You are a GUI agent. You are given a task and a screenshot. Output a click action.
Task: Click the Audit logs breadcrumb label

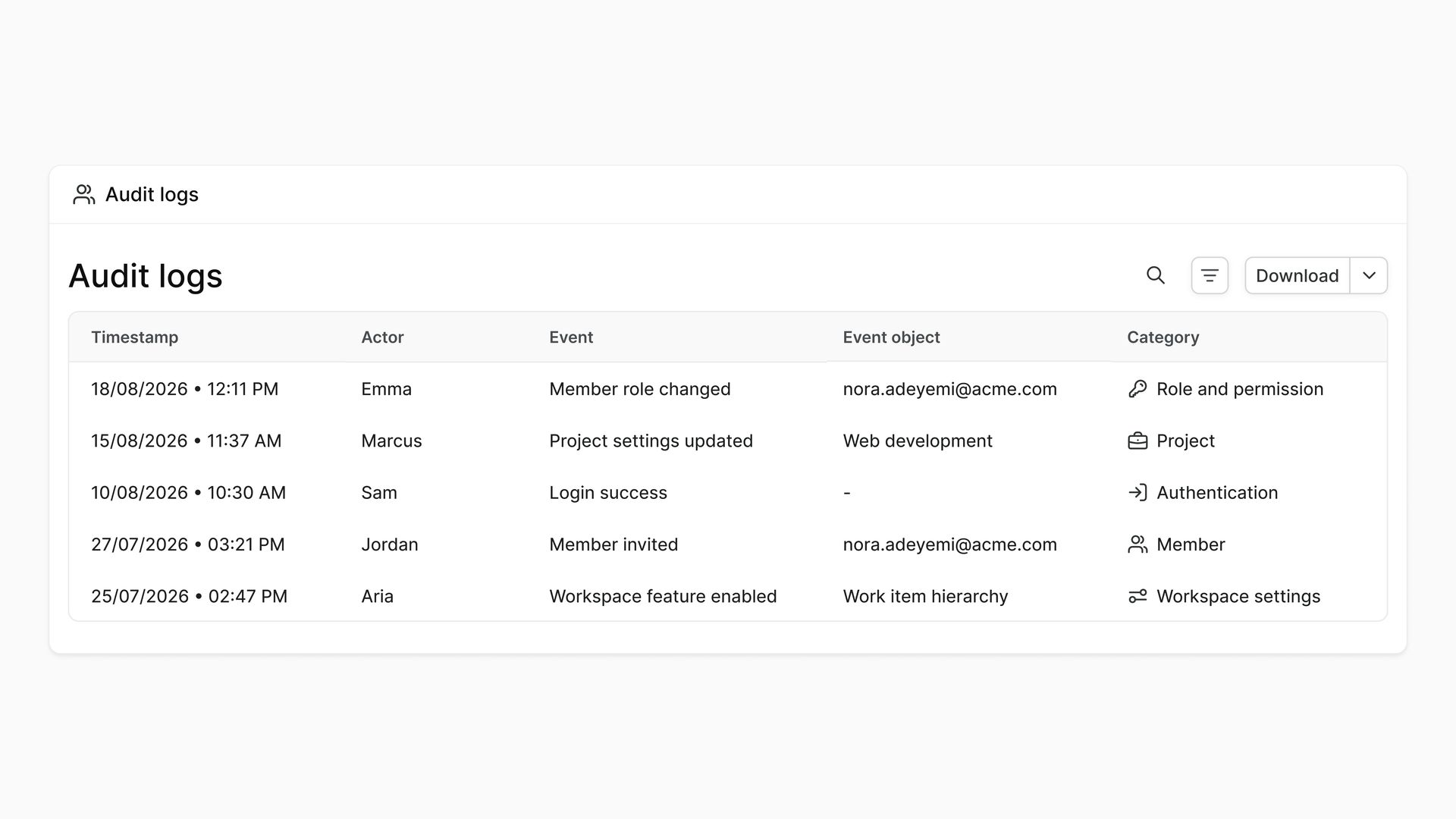pos(152,195)
